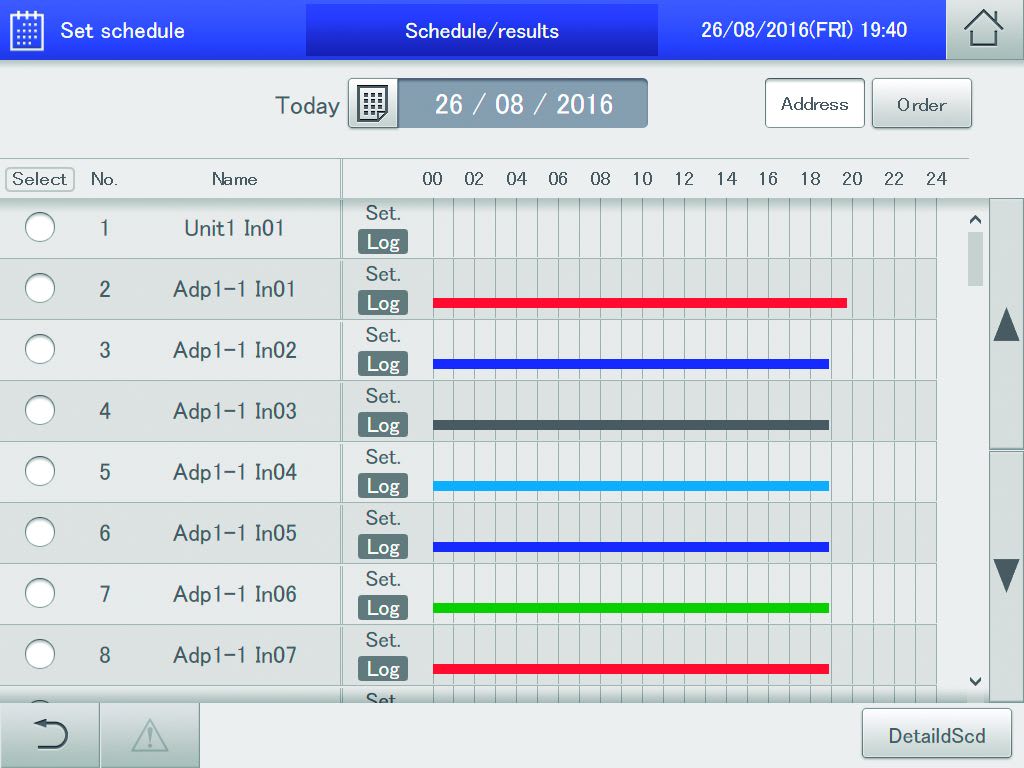Open the 26 / 08 / 2016 date field
Image resolution: width=1024 pixels, height=768 pixels.
point(523,104)
